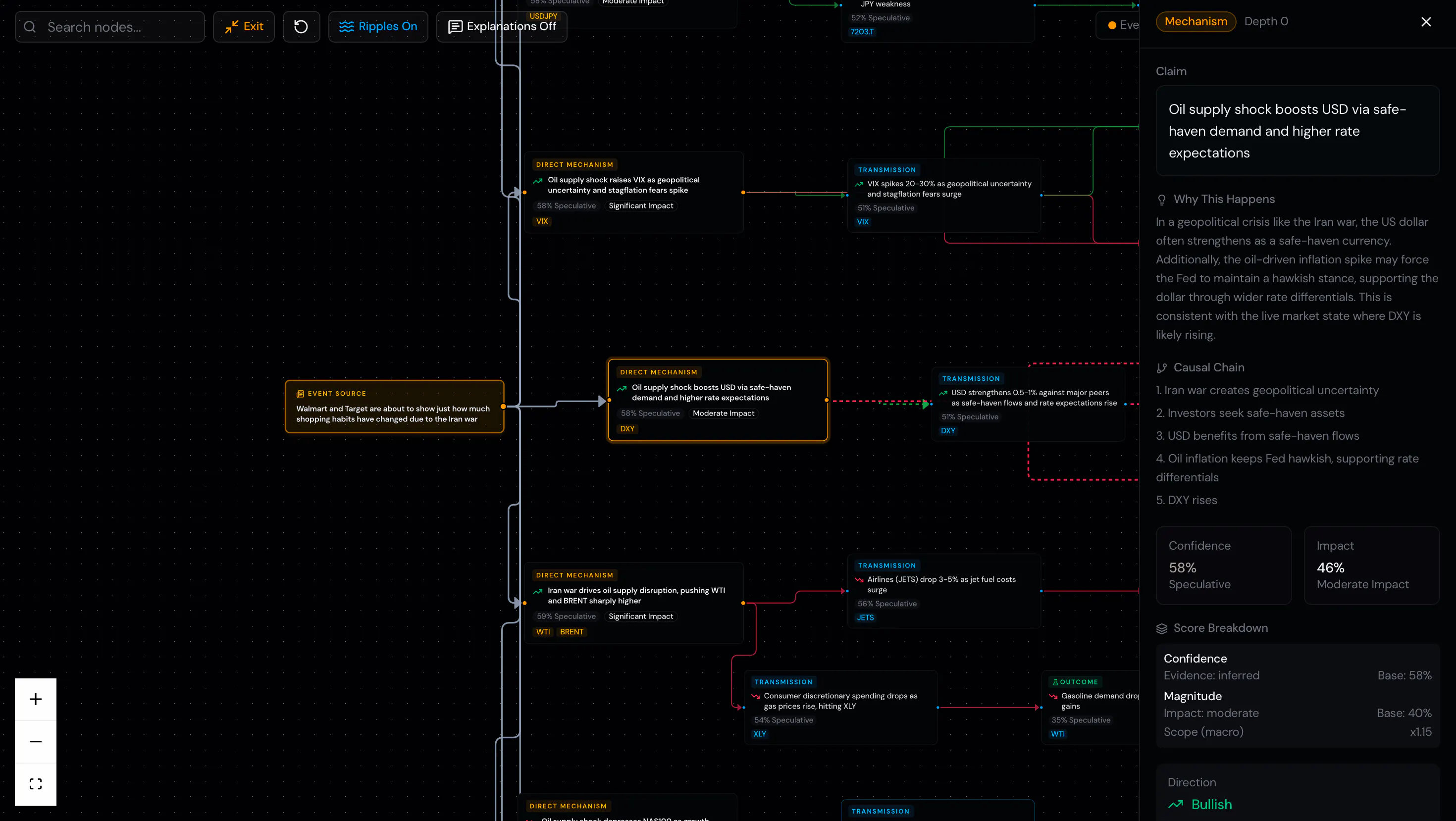Zoom out with the minus button
The image size is (1456, 821).
click(36, 741)
